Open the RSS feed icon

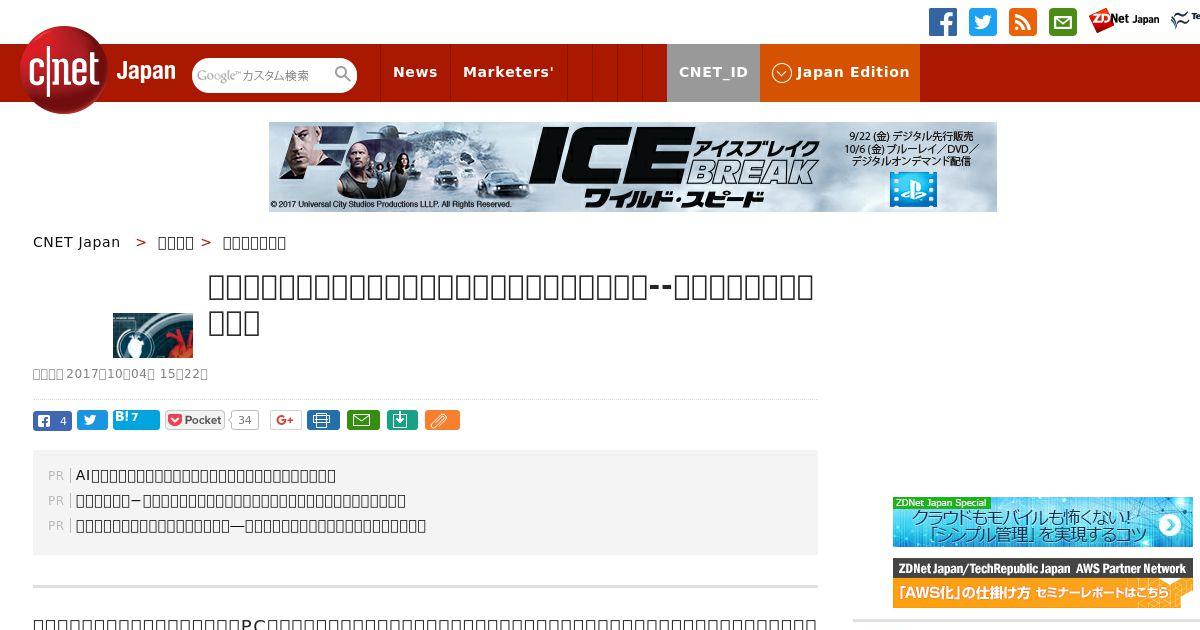click(1023, 22)
